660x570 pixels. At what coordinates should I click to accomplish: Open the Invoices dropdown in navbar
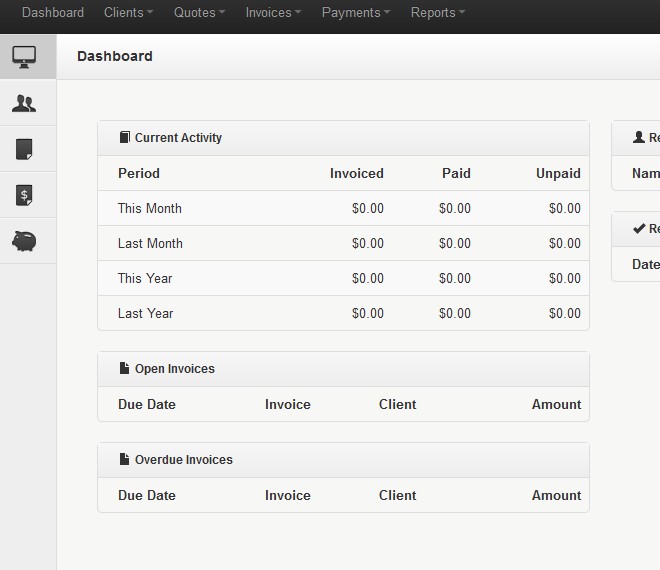(273, 13)
